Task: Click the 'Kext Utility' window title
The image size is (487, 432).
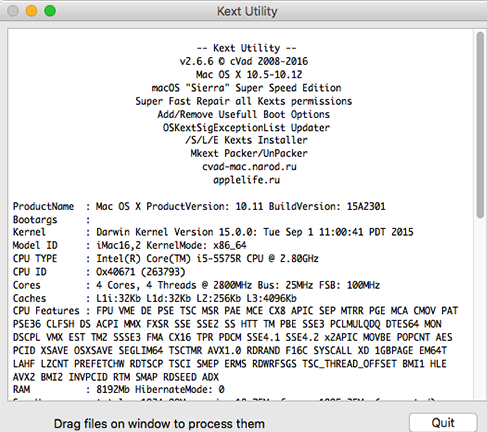Action: click(247, 11)
